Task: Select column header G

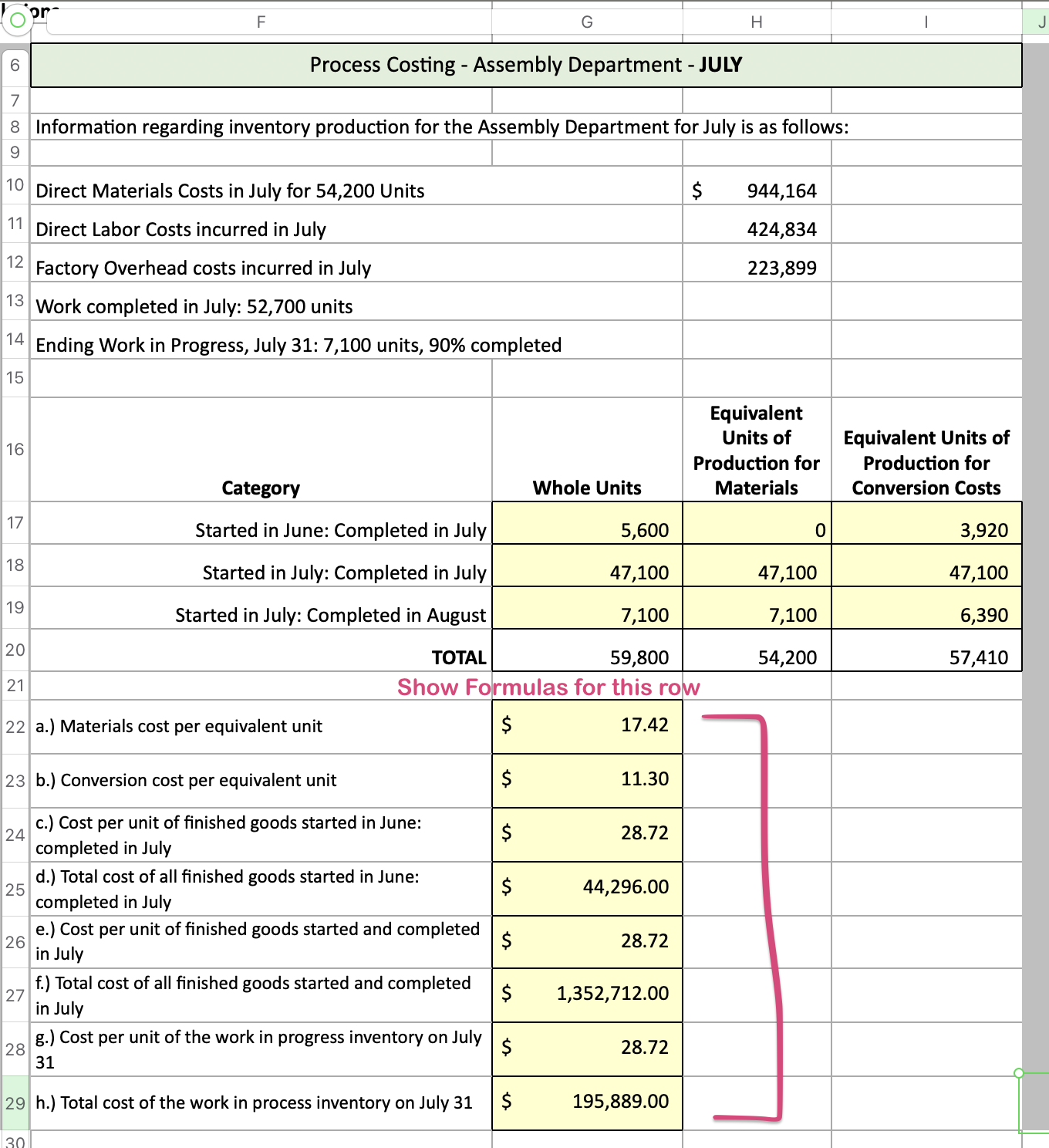Action: tap(587, 22)
